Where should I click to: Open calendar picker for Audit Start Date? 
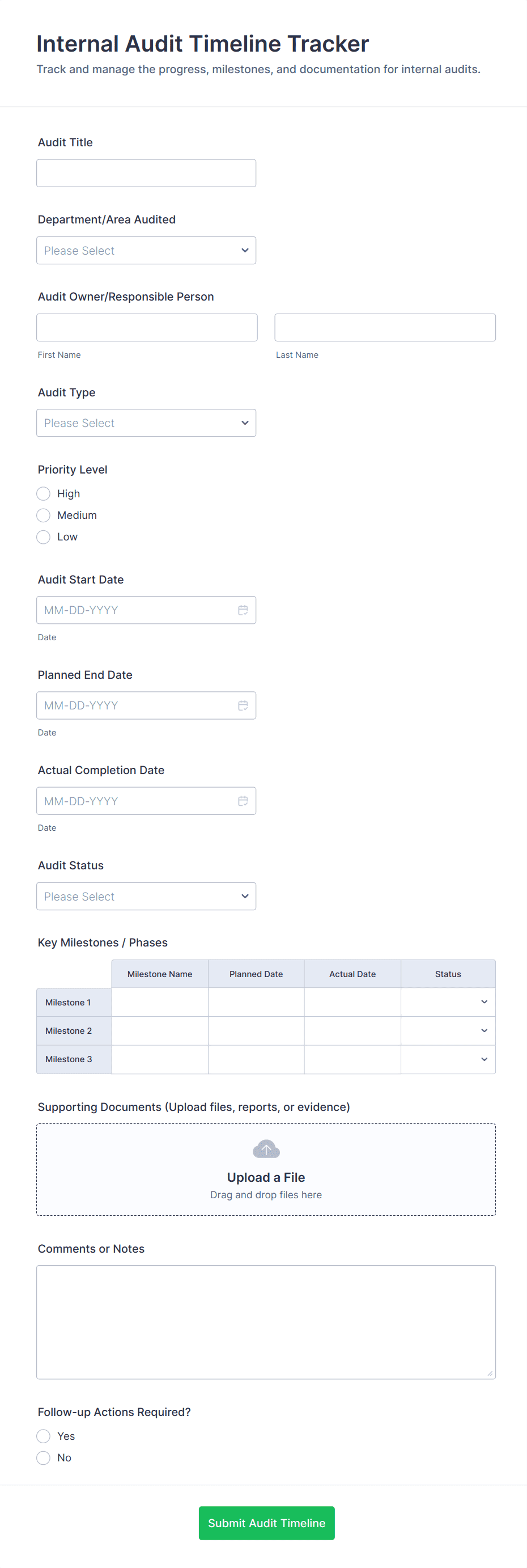(243, 610)
